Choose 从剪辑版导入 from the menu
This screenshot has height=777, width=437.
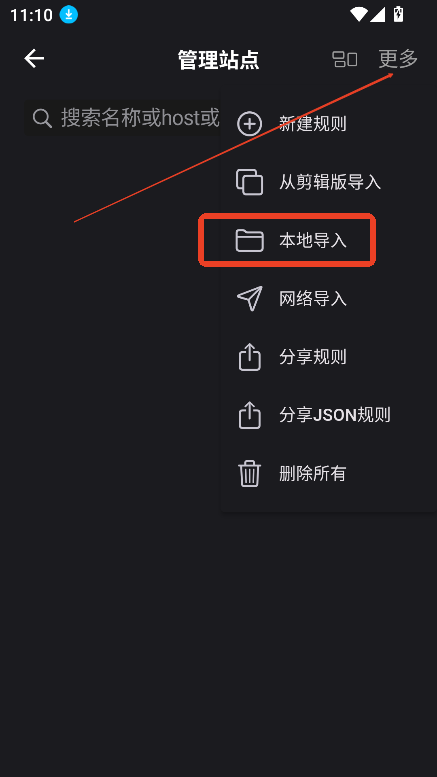(x=330, y=182)
